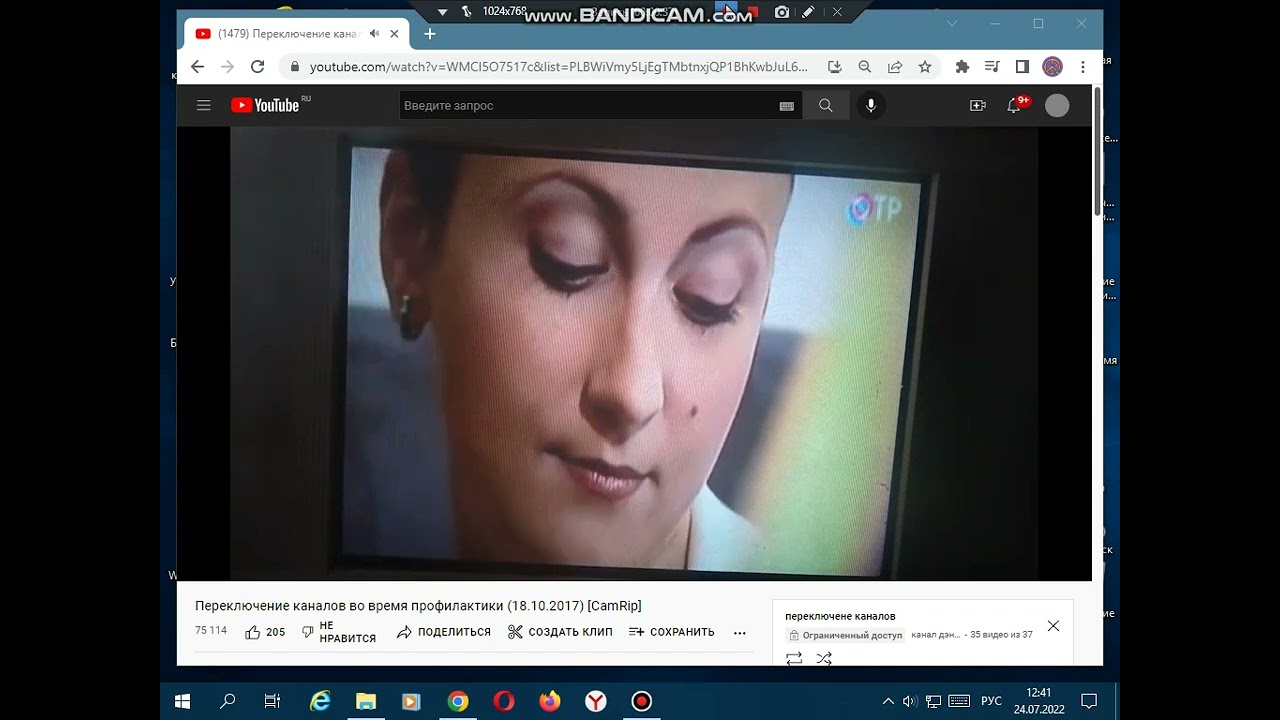1280x720 pixels.
Task: Open Task View on the taskbar
Action: click(x=272, y=701)
